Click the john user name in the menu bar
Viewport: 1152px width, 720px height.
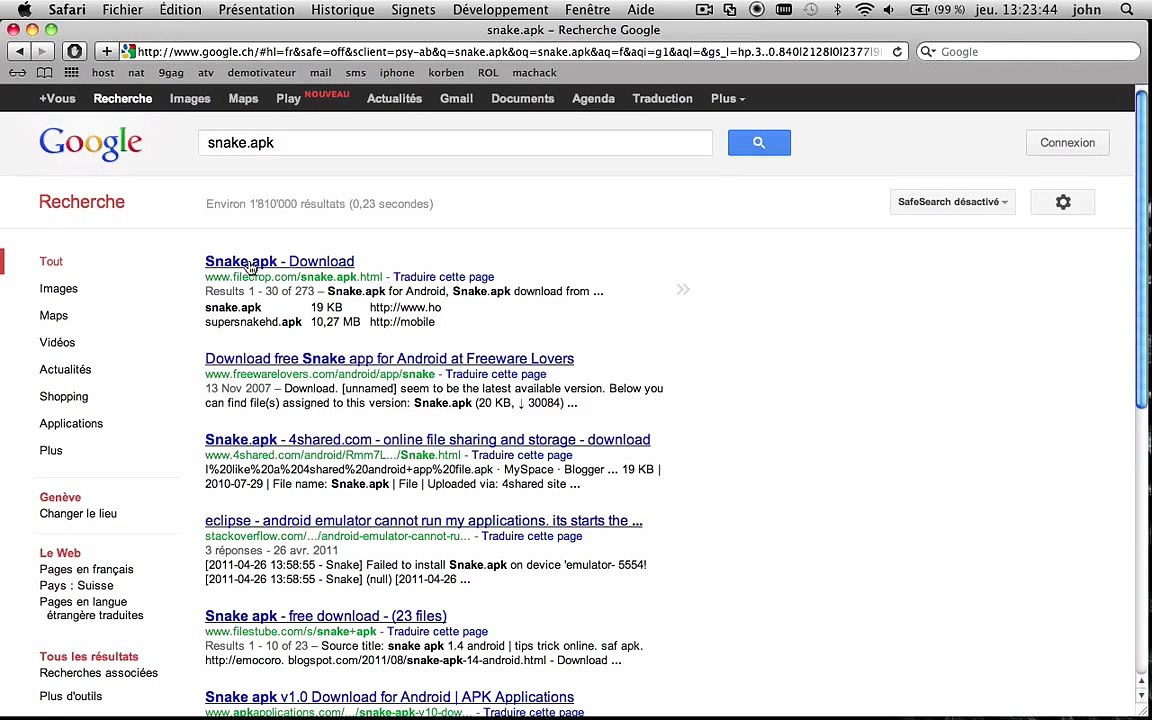[1087, 10]
